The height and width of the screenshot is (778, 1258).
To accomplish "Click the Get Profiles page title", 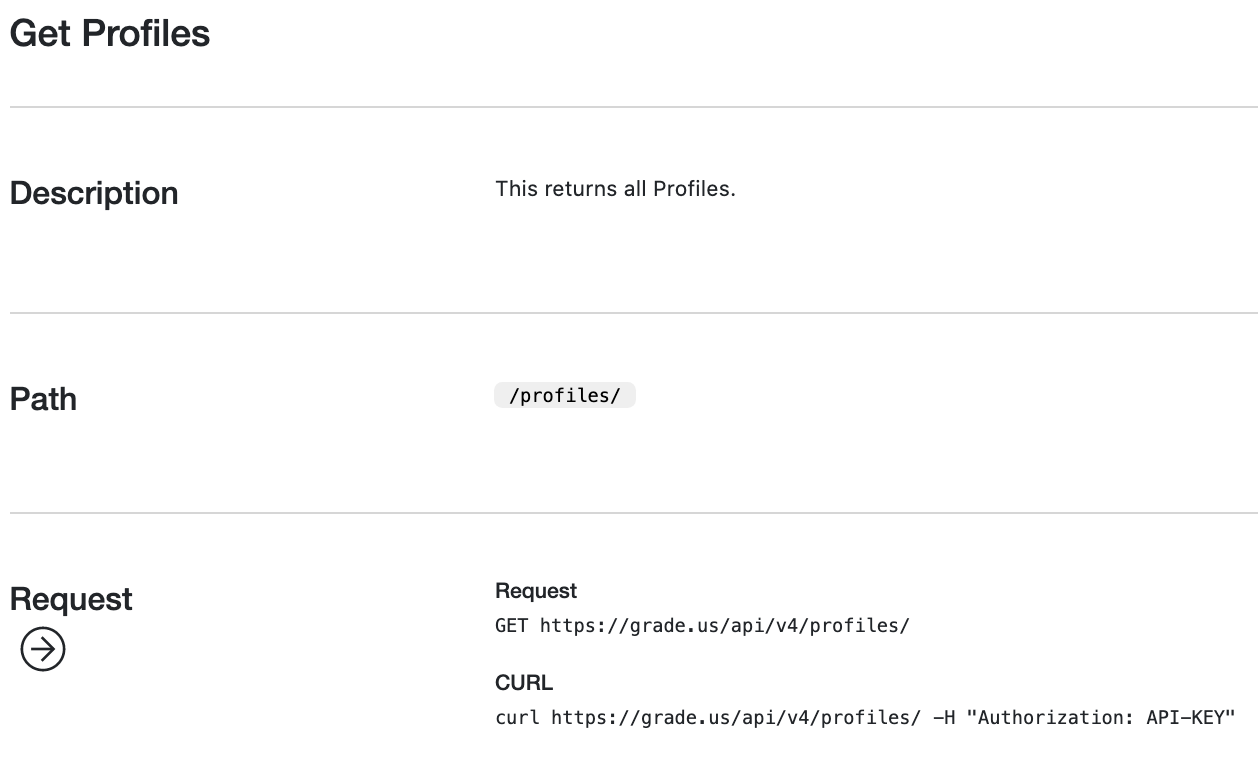I will (x=109, y=33).
